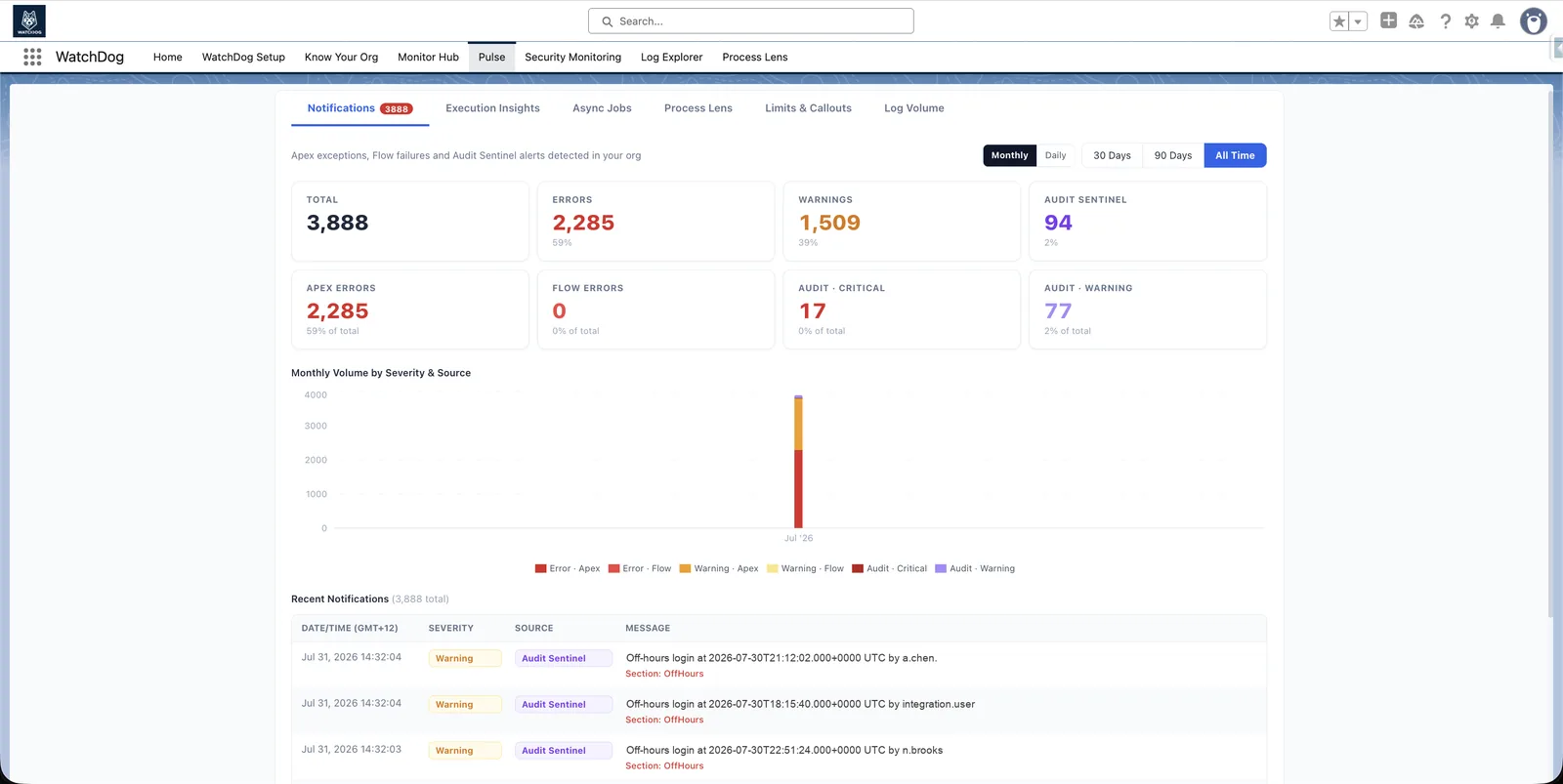
Task: Click the MESSAGE column header
Action: point(648,628)
